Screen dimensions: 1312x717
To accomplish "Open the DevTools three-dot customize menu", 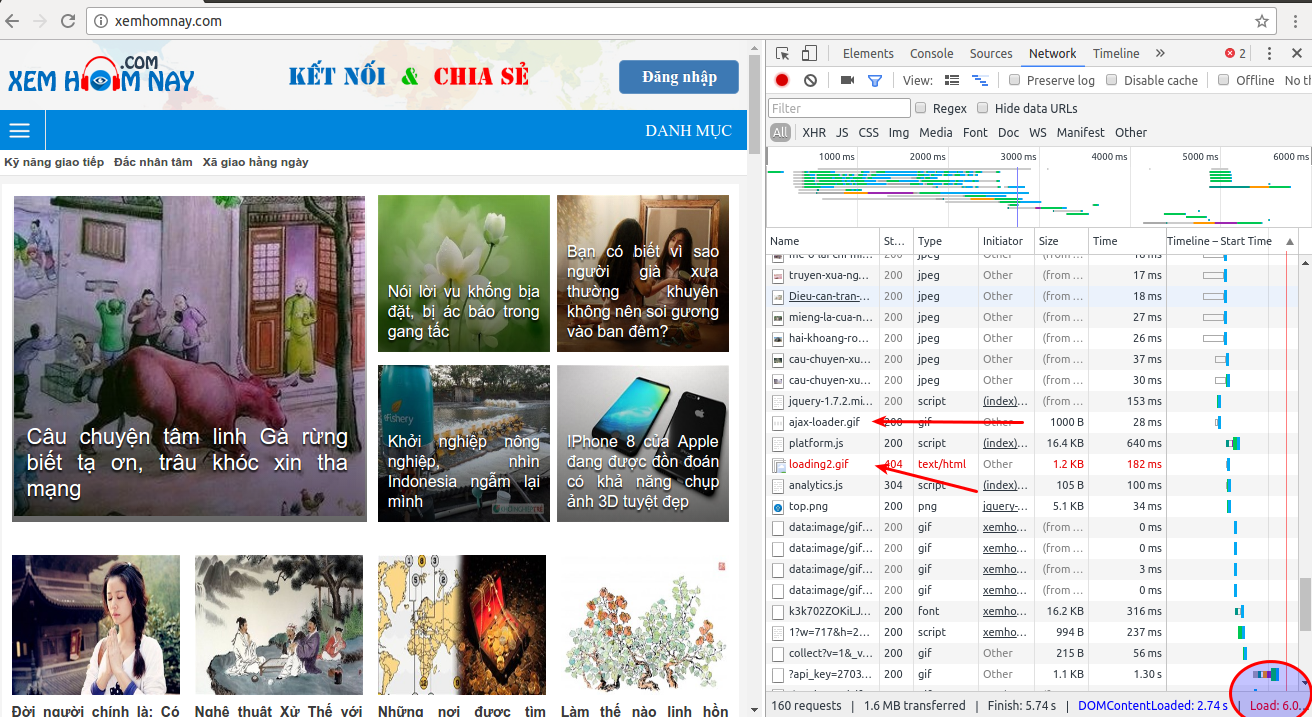I will pyautogui.click(x=1269, y=54).
